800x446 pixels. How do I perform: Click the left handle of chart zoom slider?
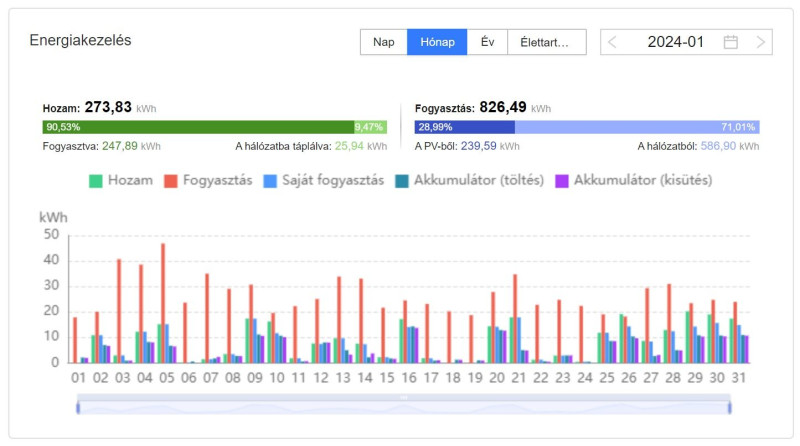78,406
